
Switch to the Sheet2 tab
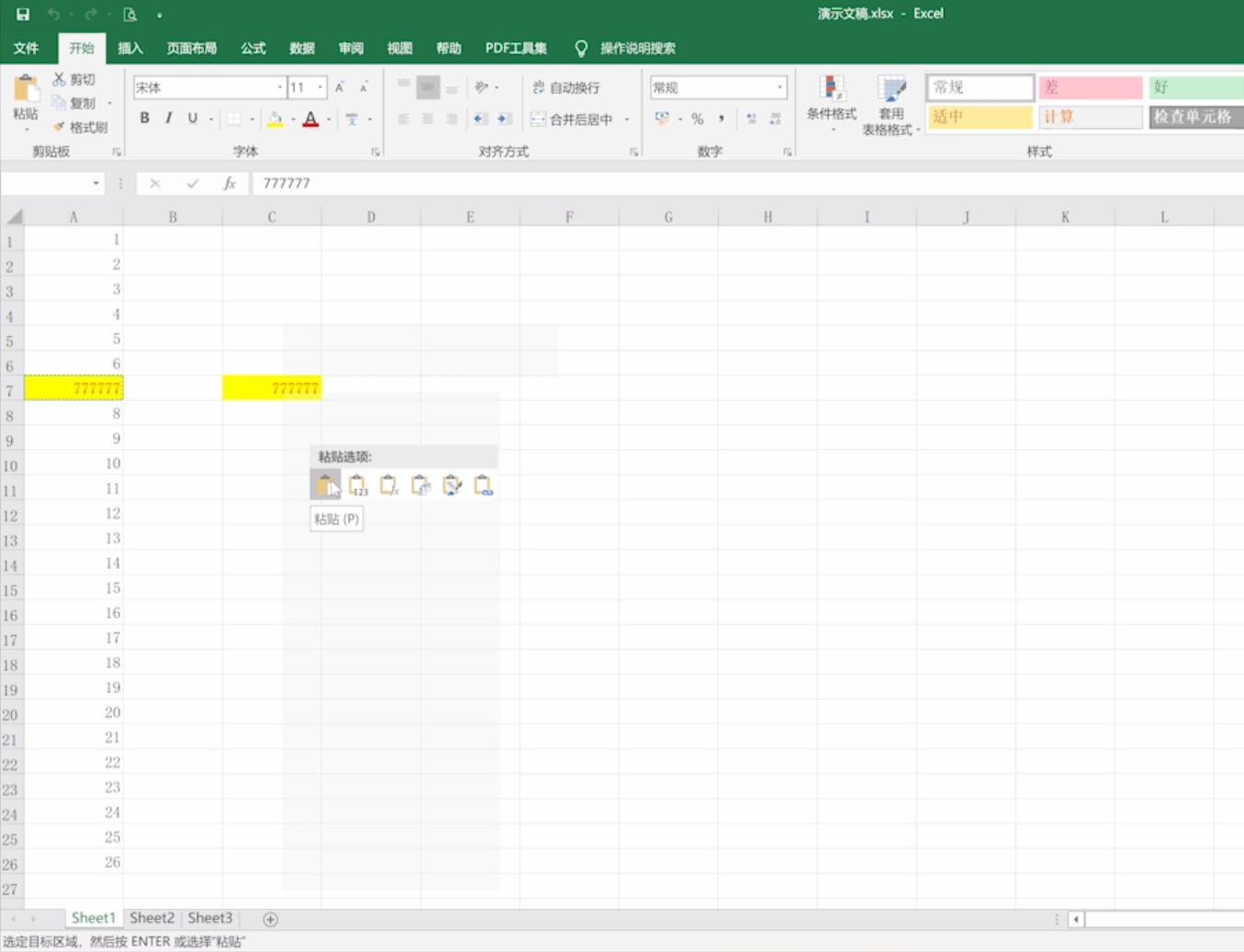[x=151, y=918]
